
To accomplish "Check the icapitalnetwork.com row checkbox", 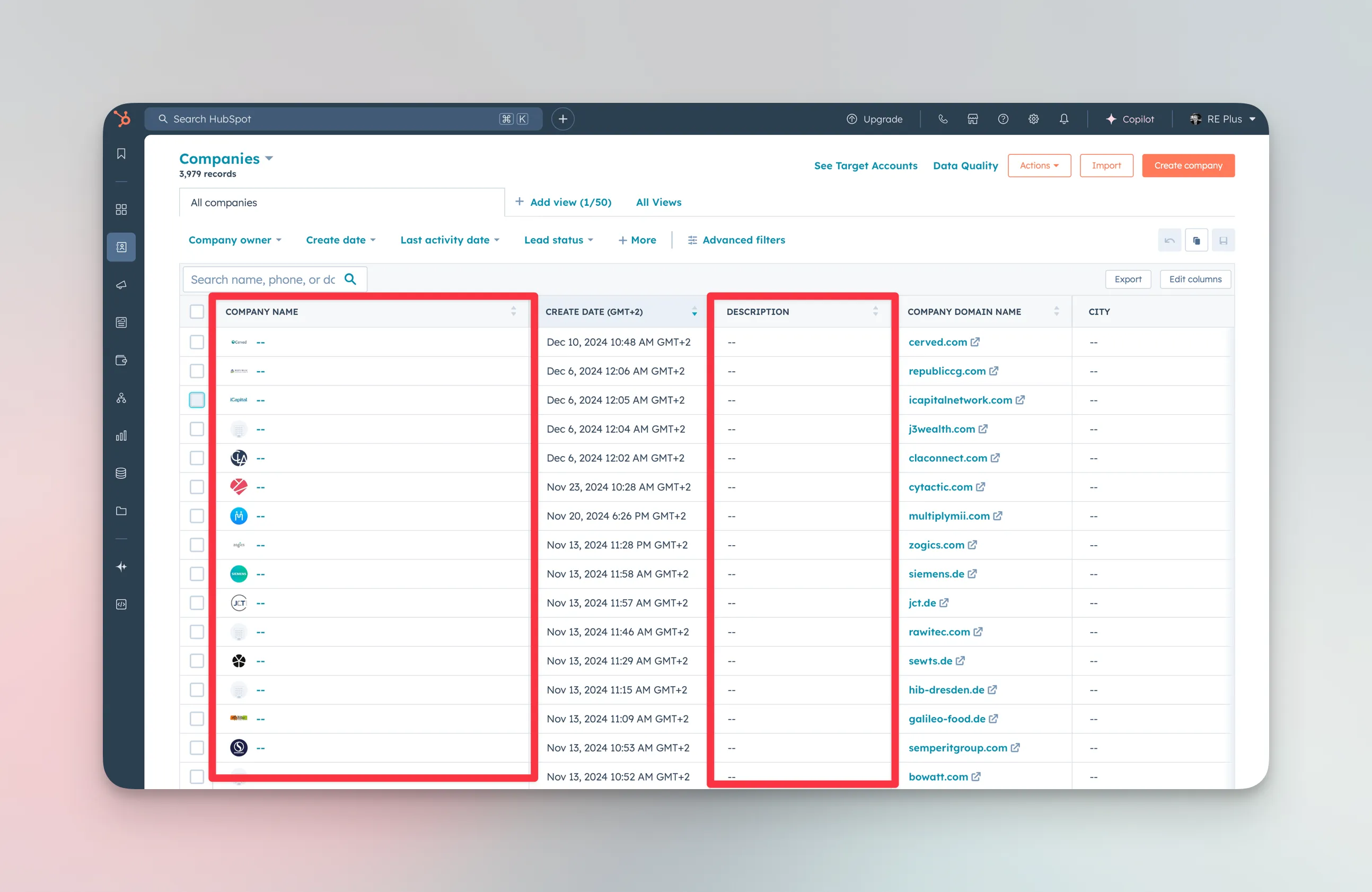I will 197,399.
